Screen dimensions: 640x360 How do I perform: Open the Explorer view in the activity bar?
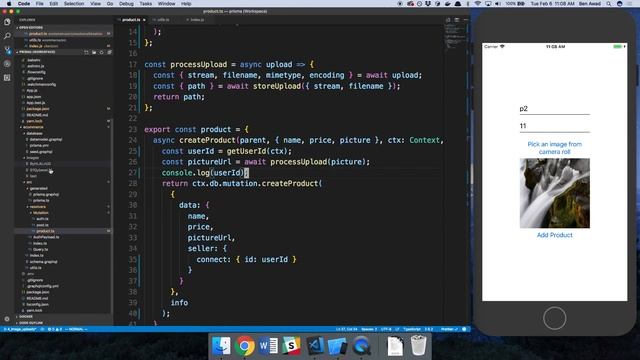coord(7,22)
